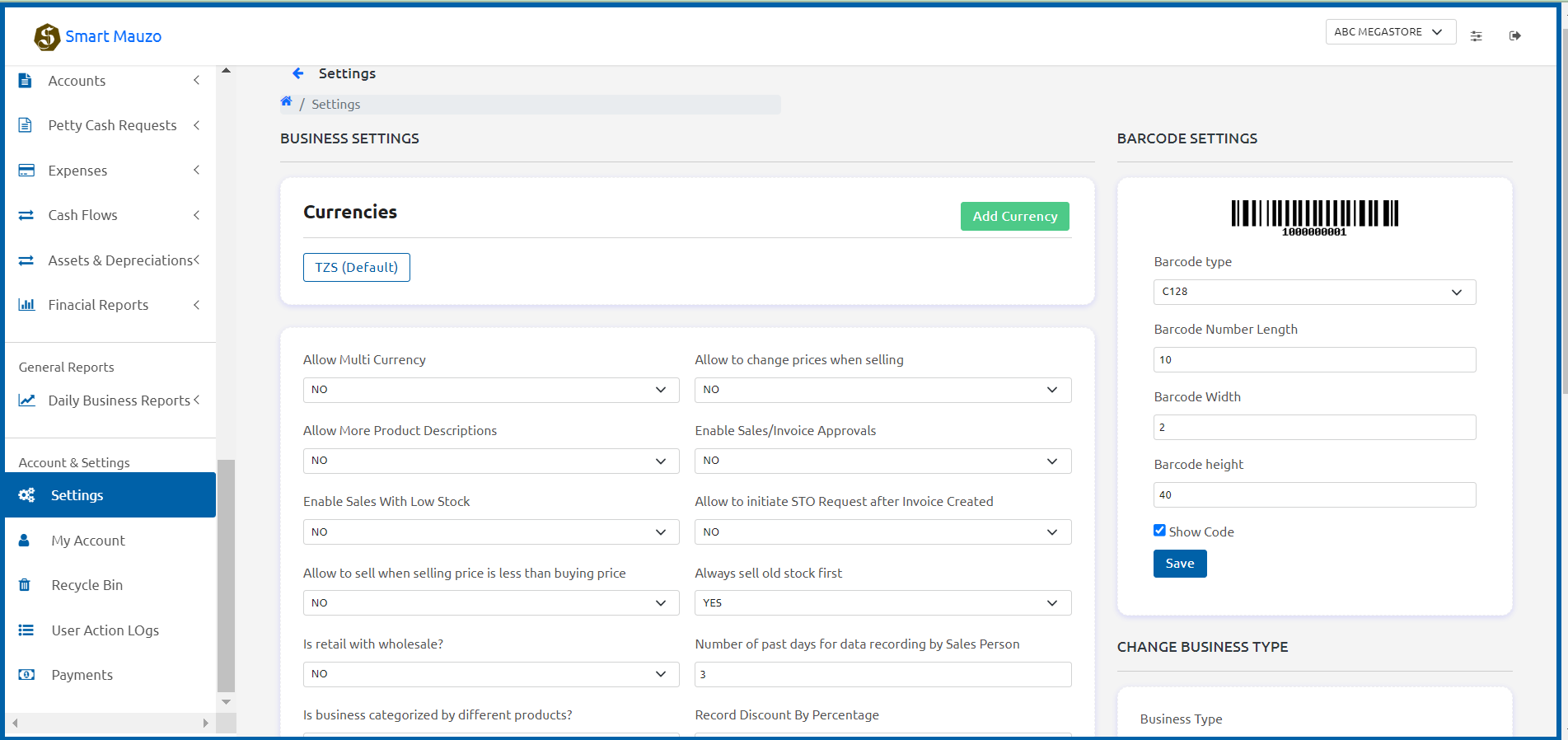Open selling price less than buying price dropdown
The width and height of the screenshot is (1568, 740).
[491, 603]
